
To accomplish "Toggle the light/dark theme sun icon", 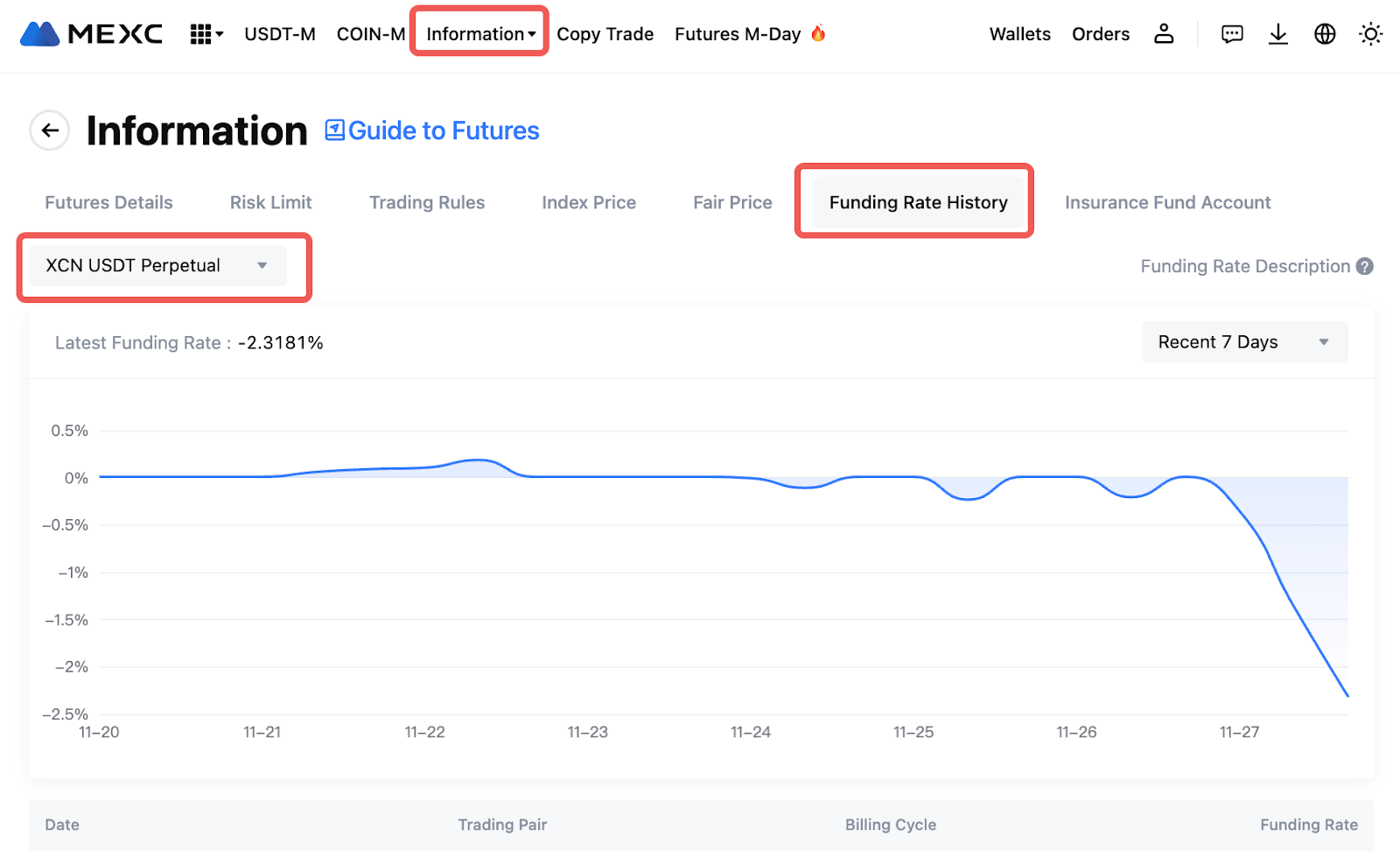I will [x=1370, y=34].
